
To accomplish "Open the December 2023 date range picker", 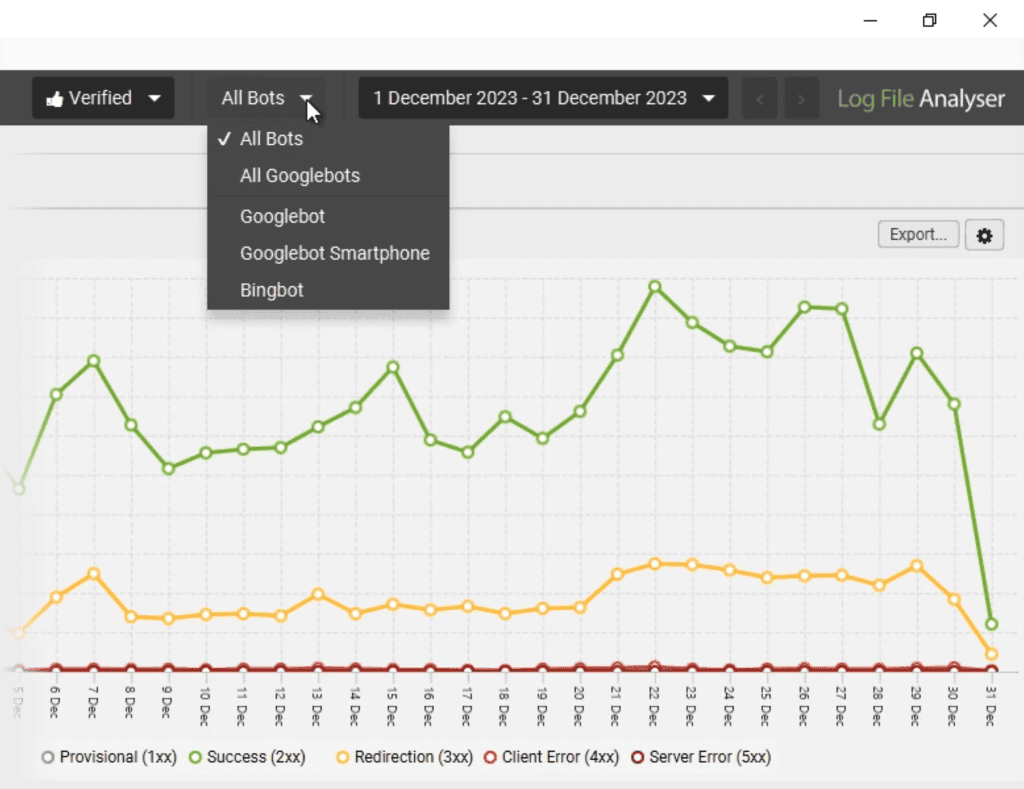I will coord(542,98).
